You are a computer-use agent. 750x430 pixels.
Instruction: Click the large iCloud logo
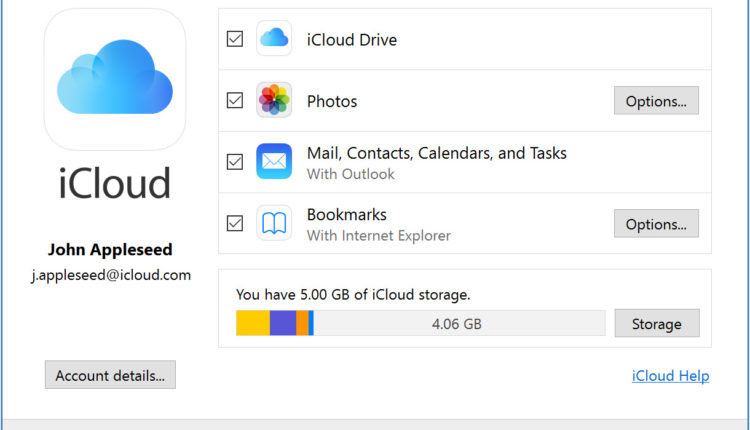(115, 79)
